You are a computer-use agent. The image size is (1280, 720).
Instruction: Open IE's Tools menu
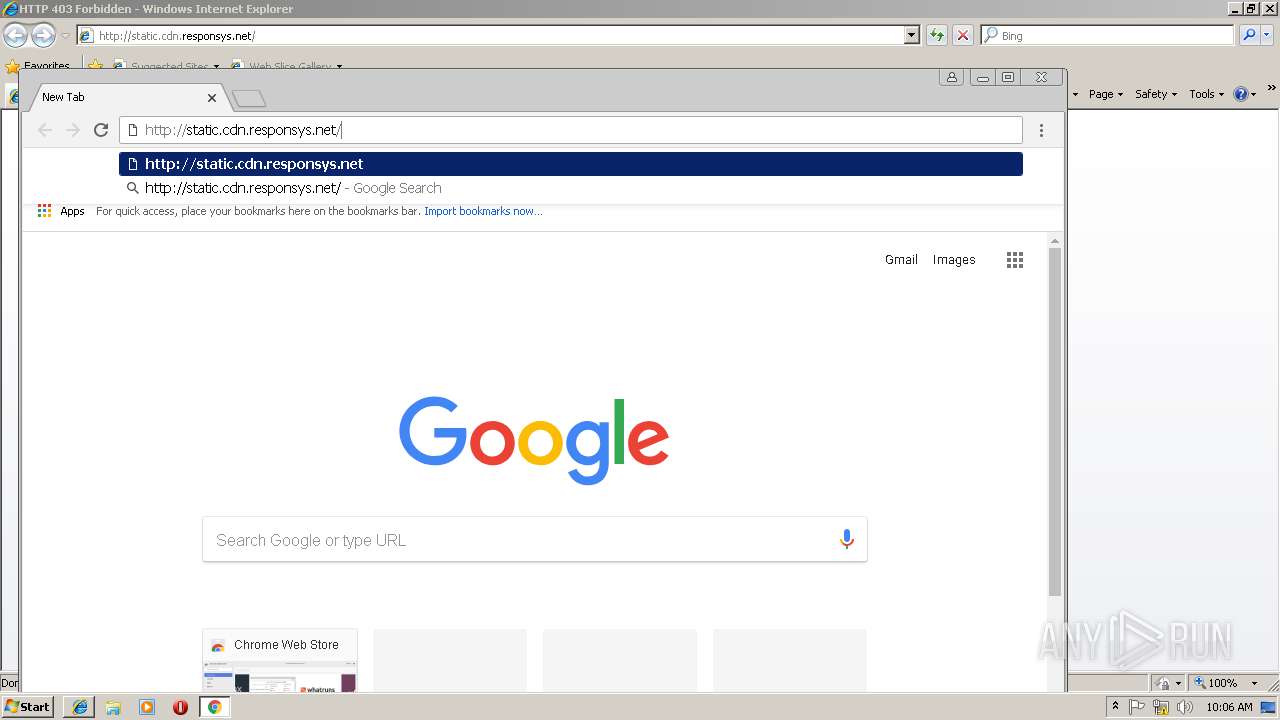1206,94
